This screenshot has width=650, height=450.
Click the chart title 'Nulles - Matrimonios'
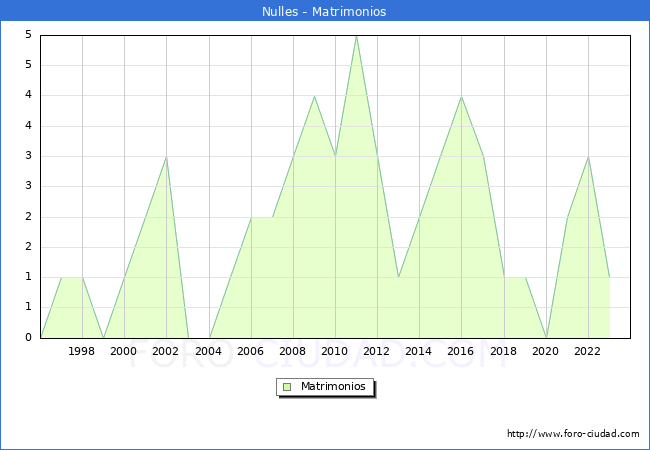324,11
